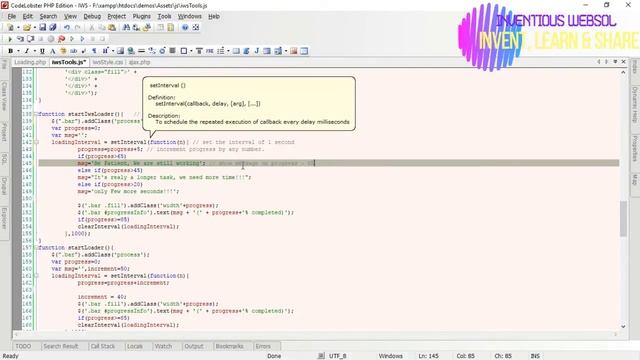The height and width of the screenshot is (360, 640).
Task: Click the red breakpoint icon in debug toolbar
Action: tap(61, 39)
